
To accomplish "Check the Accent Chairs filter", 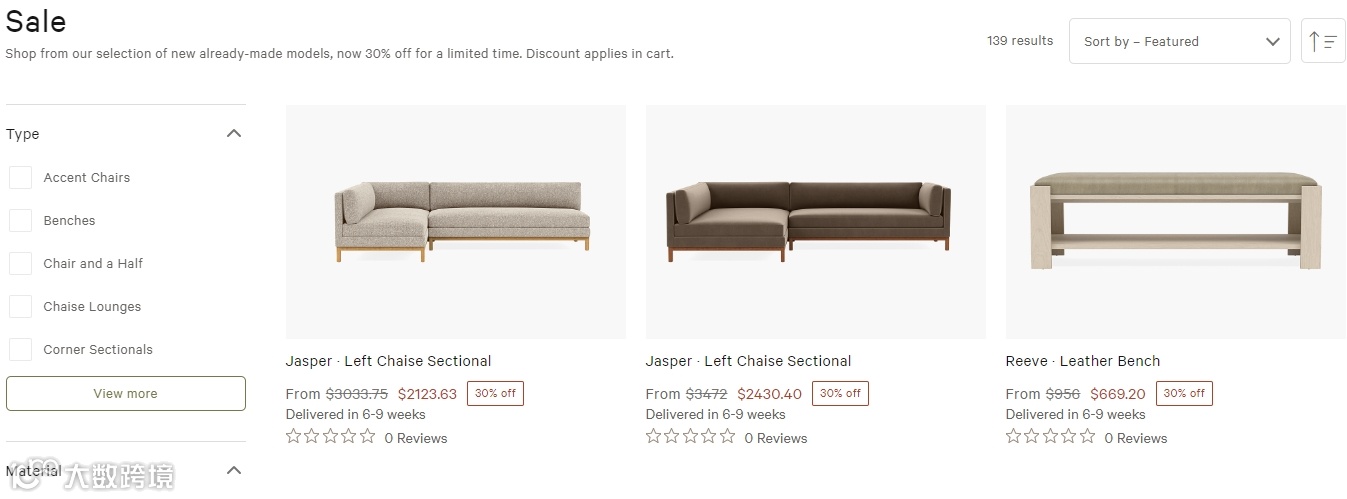I will (x=21, y=177).
